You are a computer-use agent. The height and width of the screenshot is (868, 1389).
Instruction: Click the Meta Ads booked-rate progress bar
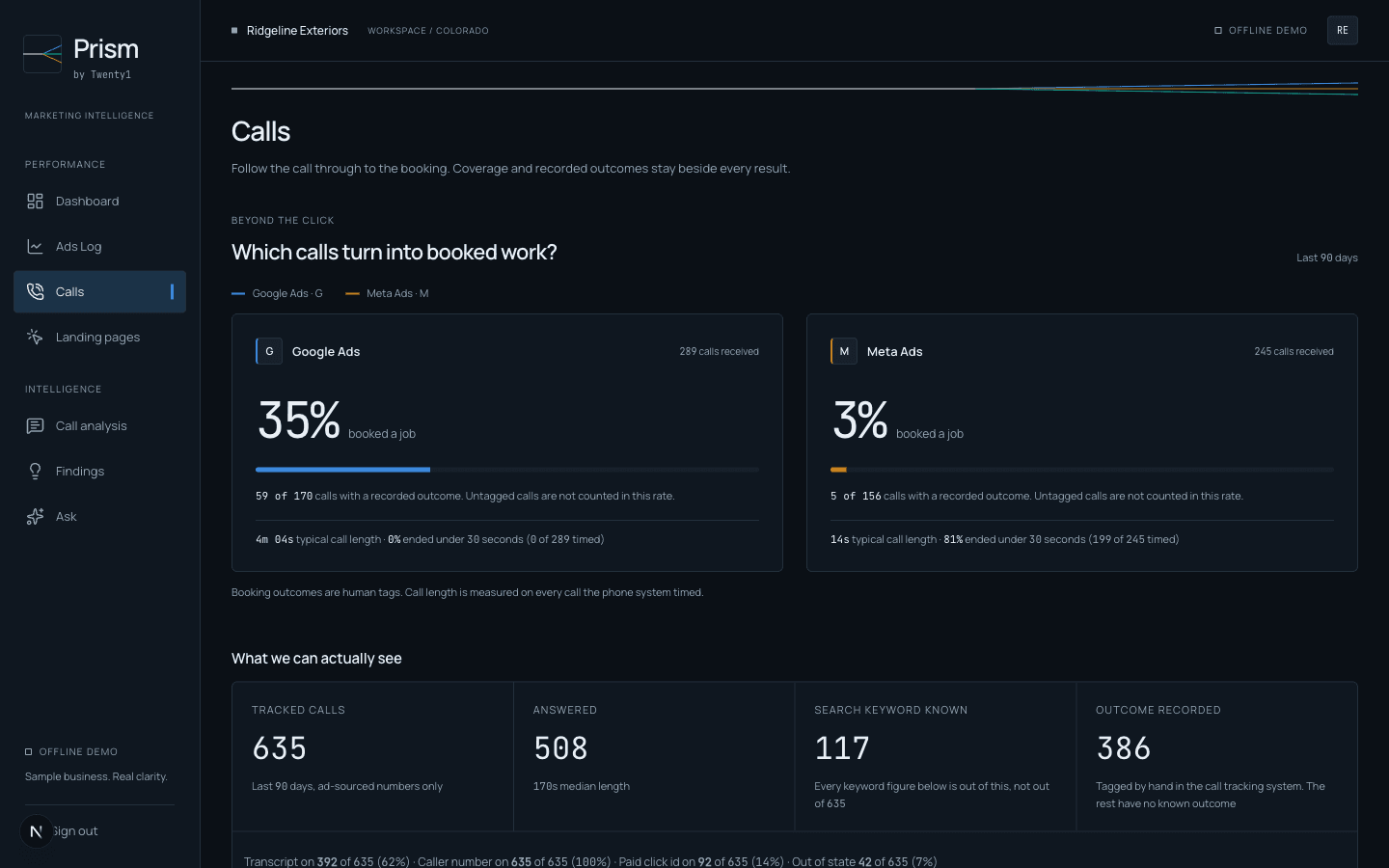(x=1082, y=470)
